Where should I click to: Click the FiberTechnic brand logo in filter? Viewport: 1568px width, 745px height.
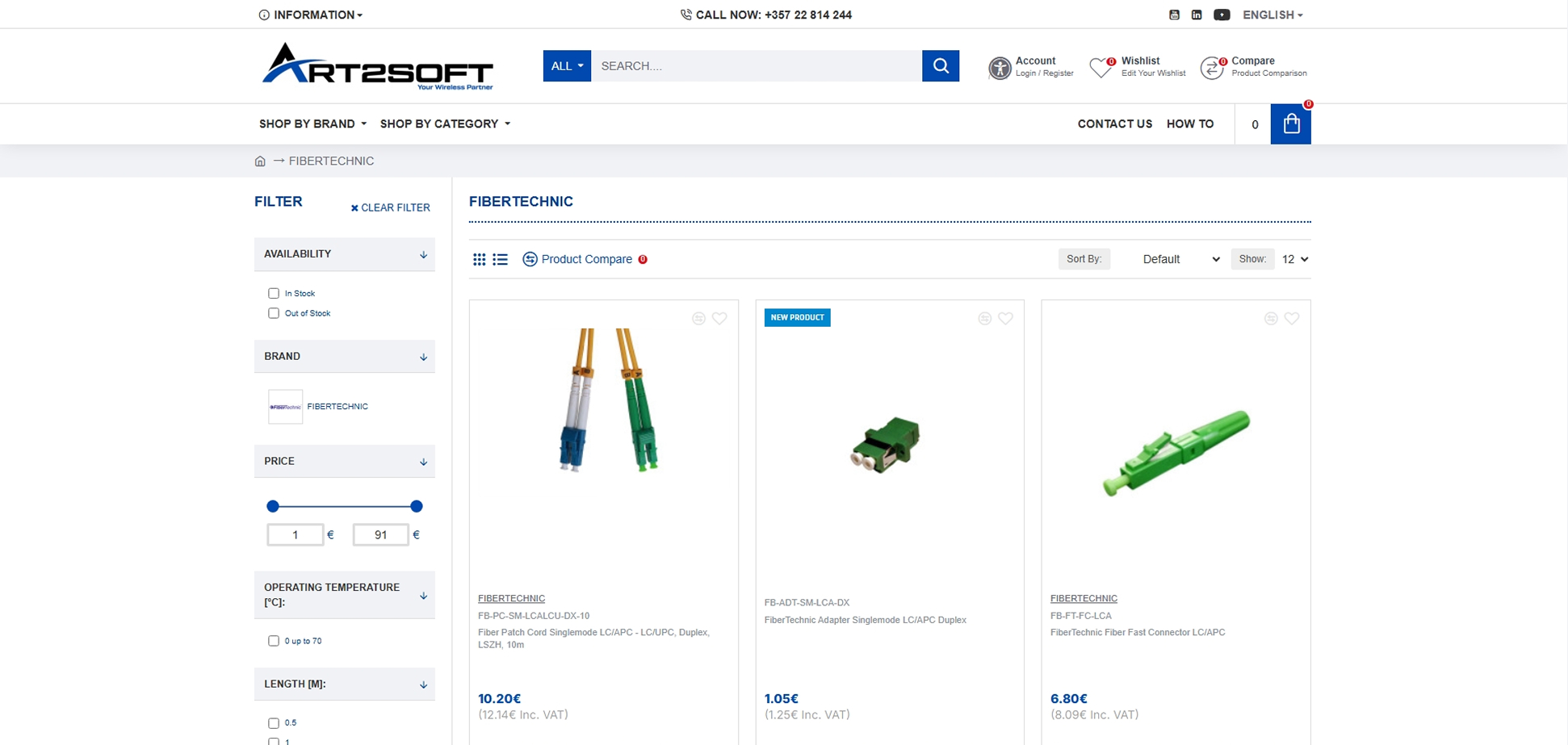click(x=285, y=407)
